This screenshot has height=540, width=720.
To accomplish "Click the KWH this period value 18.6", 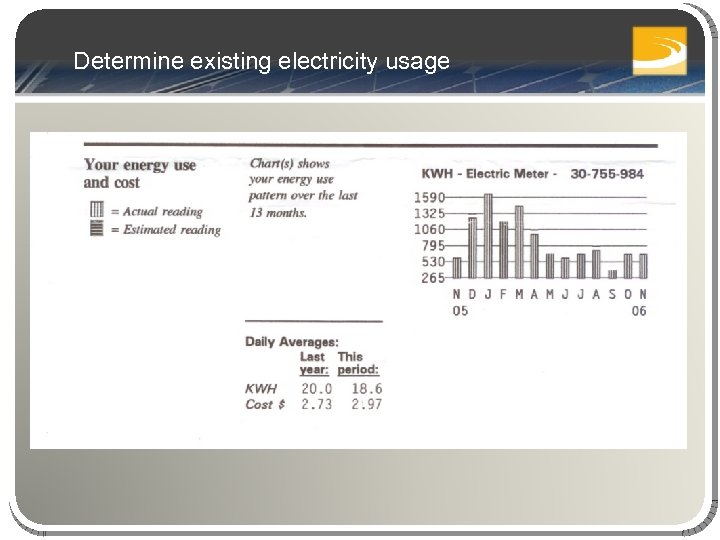I will 367,389.
